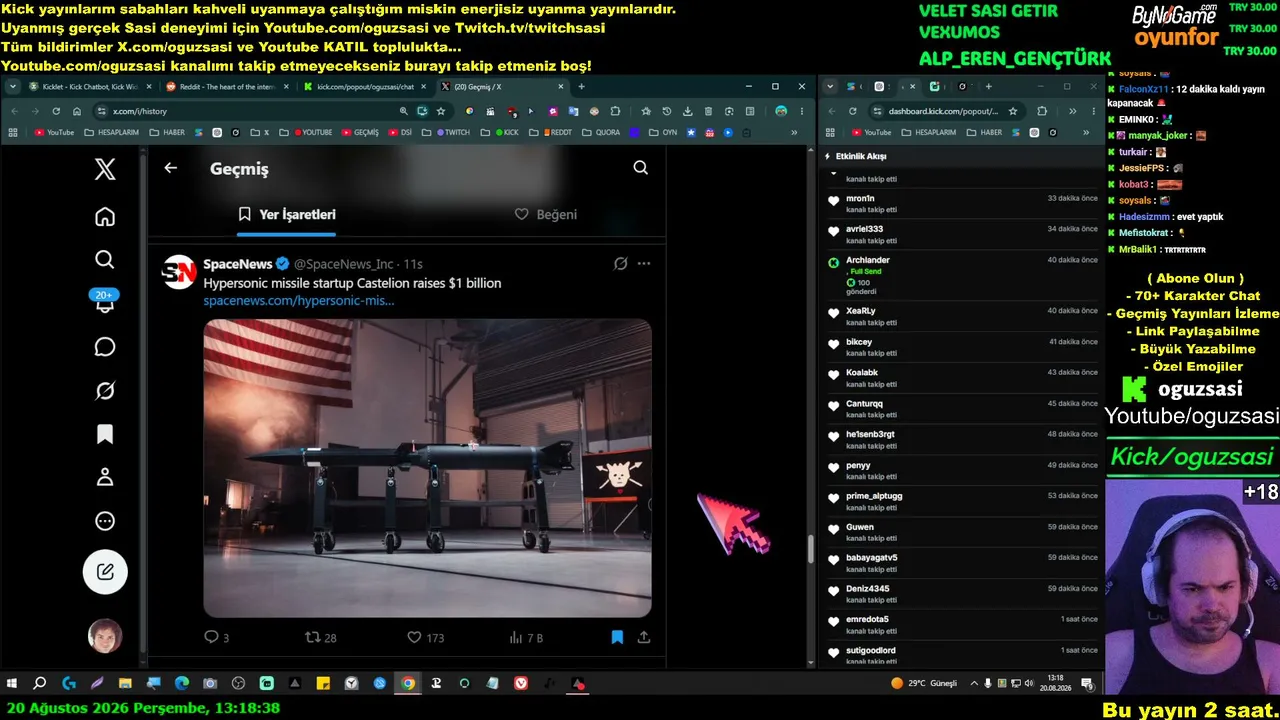
Task: Open the spacenews.com hypersonic article link
Action: coord(299,300)
